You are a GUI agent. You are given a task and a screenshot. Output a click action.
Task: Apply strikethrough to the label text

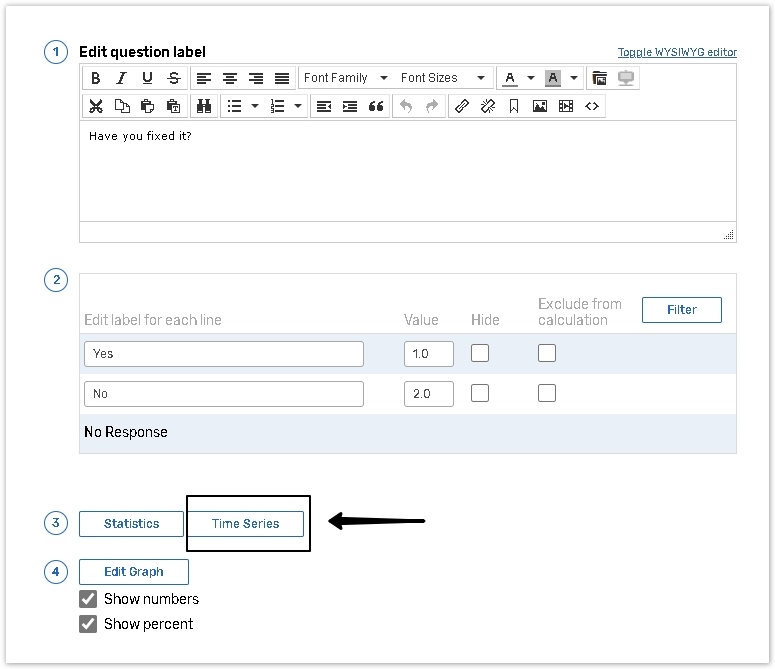[x=174, y=78]
